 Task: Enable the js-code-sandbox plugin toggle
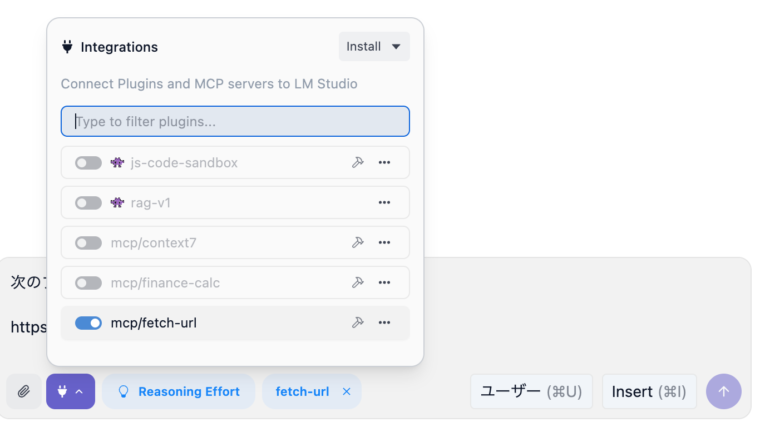tap(88, 163)
